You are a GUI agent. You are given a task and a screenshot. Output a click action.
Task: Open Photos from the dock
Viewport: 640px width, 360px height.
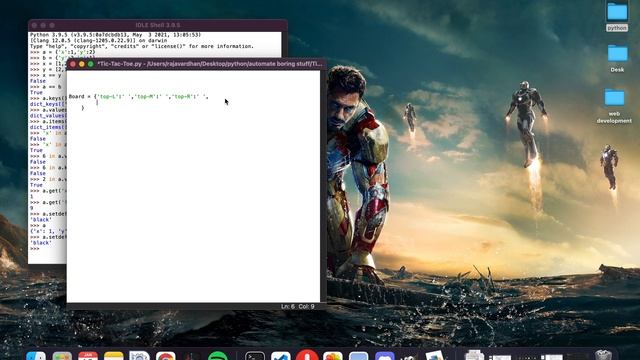[x=333, y=356]
